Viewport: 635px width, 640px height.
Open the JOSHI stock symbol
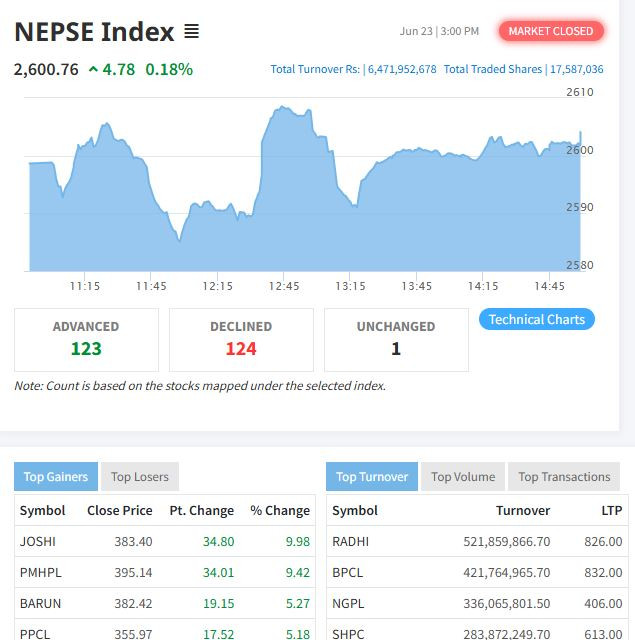[38, 541]
